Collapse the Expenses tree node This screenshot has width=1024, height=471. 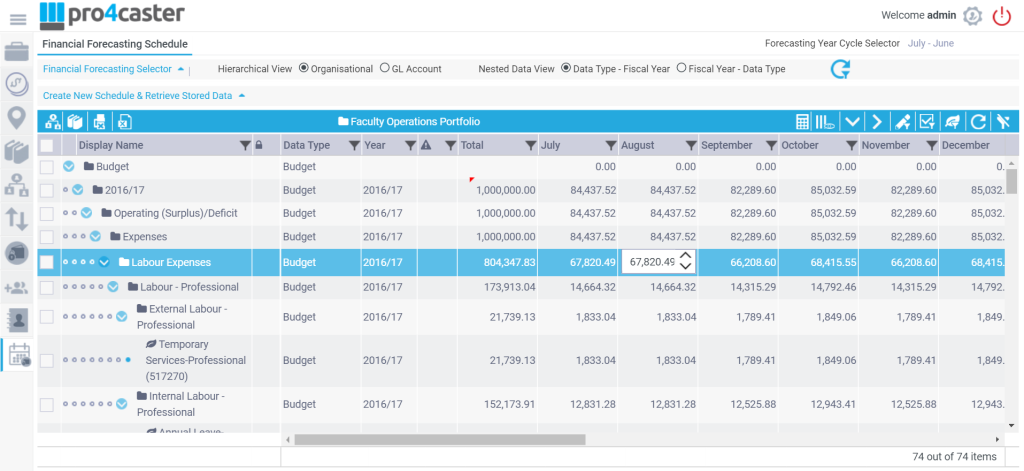click(95, 236)
